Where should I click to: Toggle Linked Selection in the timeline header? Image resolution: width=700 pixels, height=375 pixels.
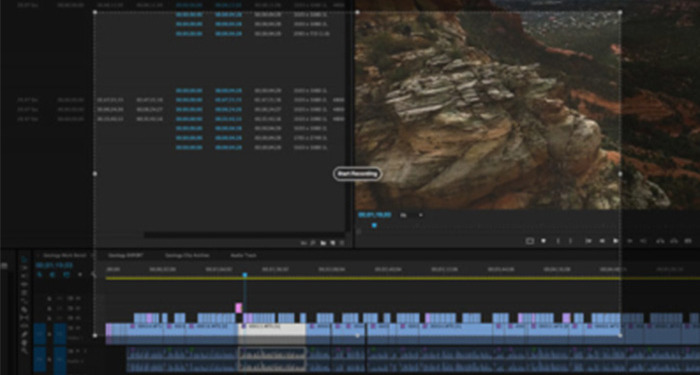pos(66,275)
